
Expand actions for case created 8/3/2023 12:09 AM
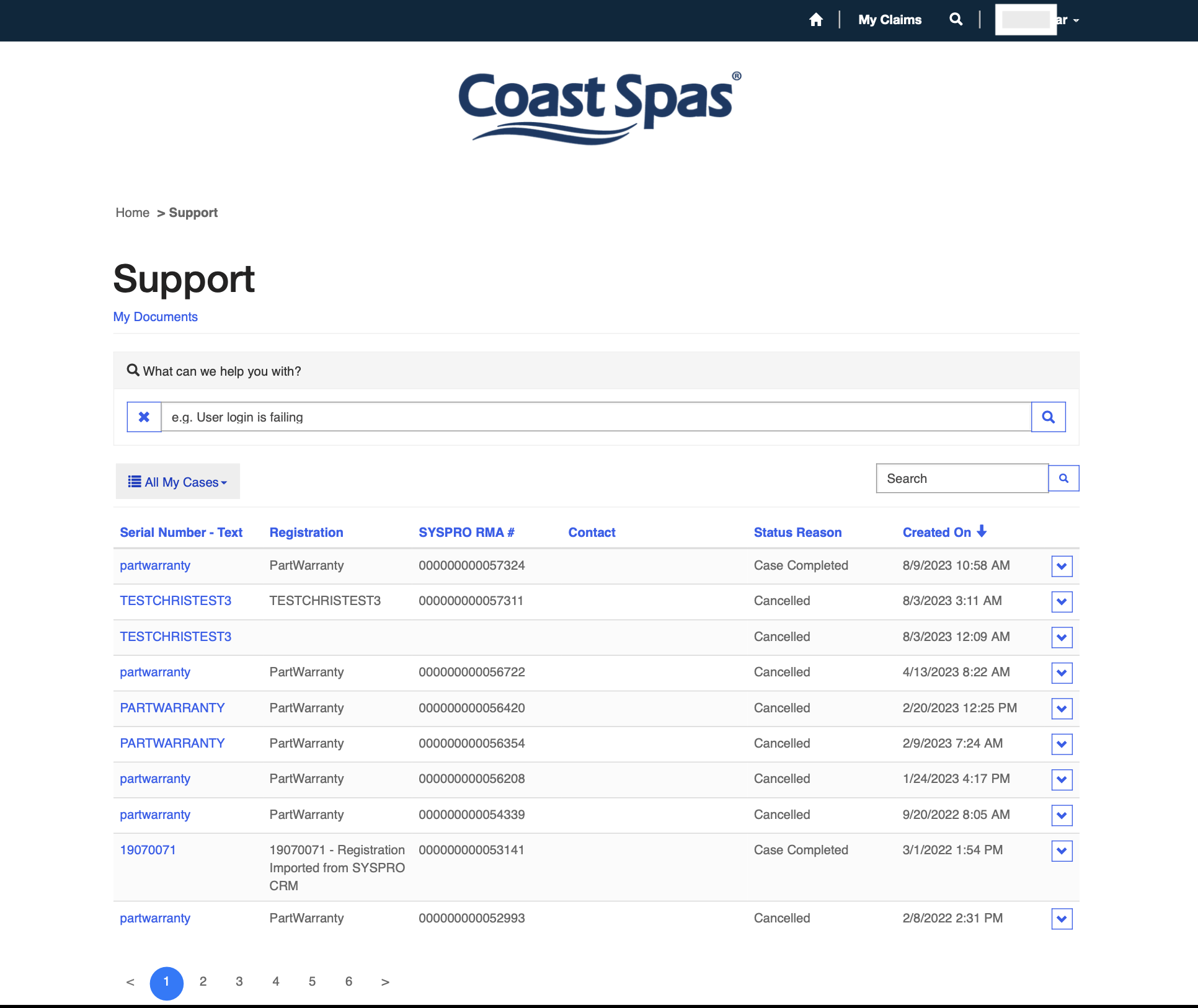tap(1062, 637)
